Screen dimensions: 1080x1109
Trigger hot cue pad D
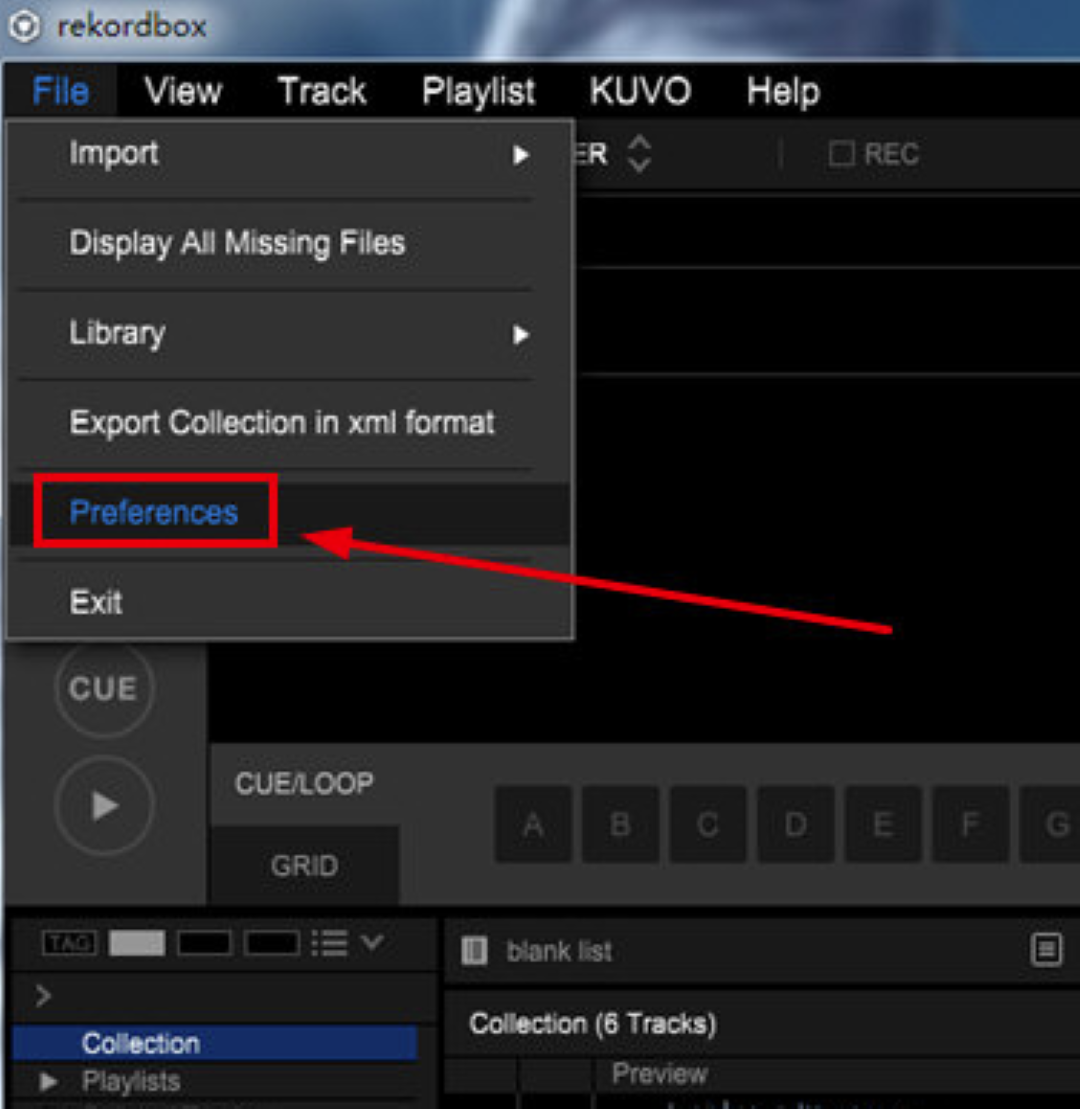[x=796, y=825]
